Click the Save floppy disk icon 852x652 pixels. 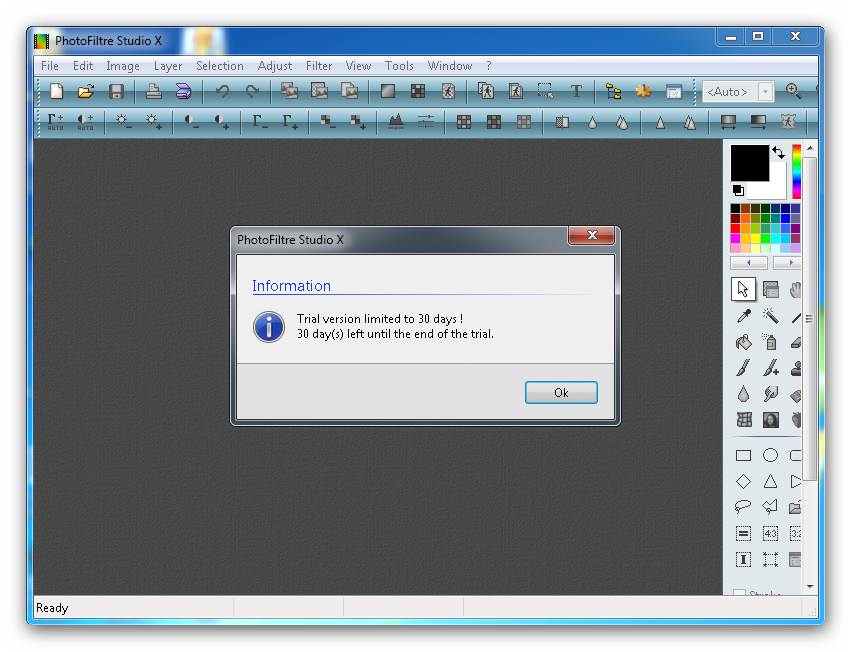(116, 91)
